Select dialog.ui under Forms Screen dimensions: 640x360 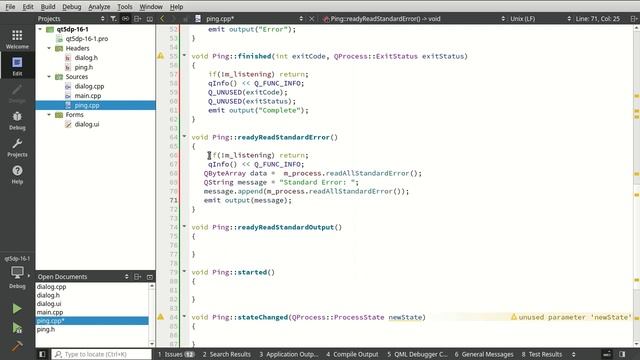pyautogui.click(x=87, y=124)
